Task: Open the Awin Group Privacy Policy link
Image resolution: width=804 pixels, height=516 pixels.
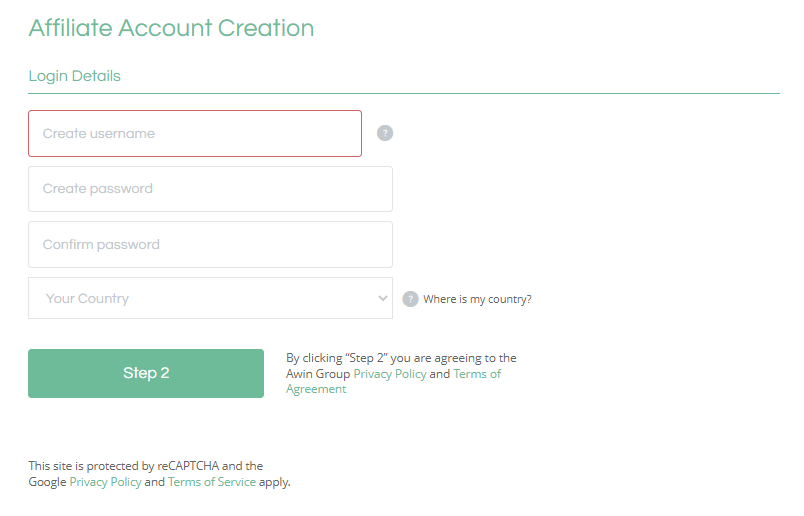Action: [x=390, y=374]
